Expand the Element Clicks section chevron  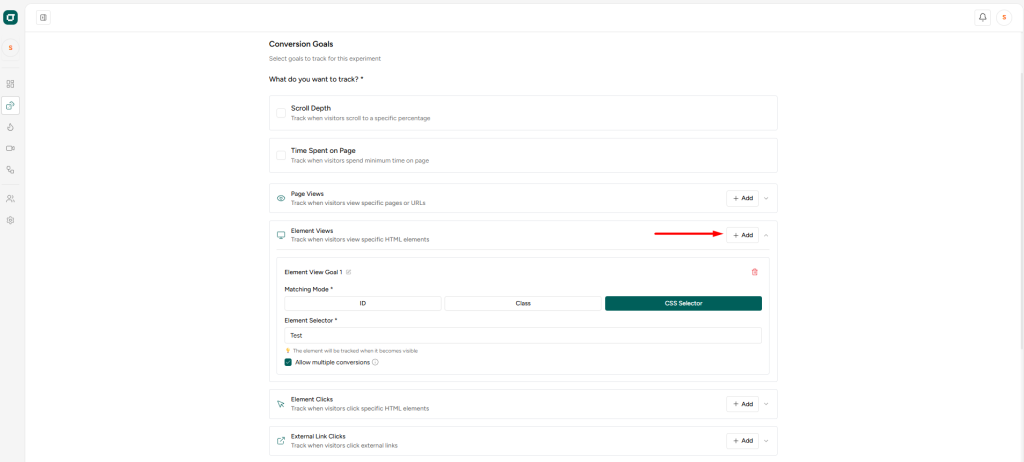766,404
